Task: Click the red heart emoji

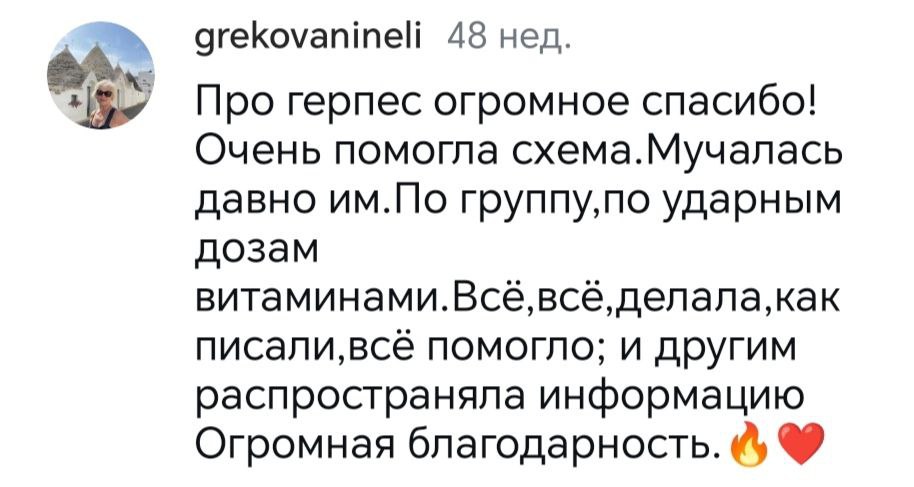Action: click(x=798, y=440)
